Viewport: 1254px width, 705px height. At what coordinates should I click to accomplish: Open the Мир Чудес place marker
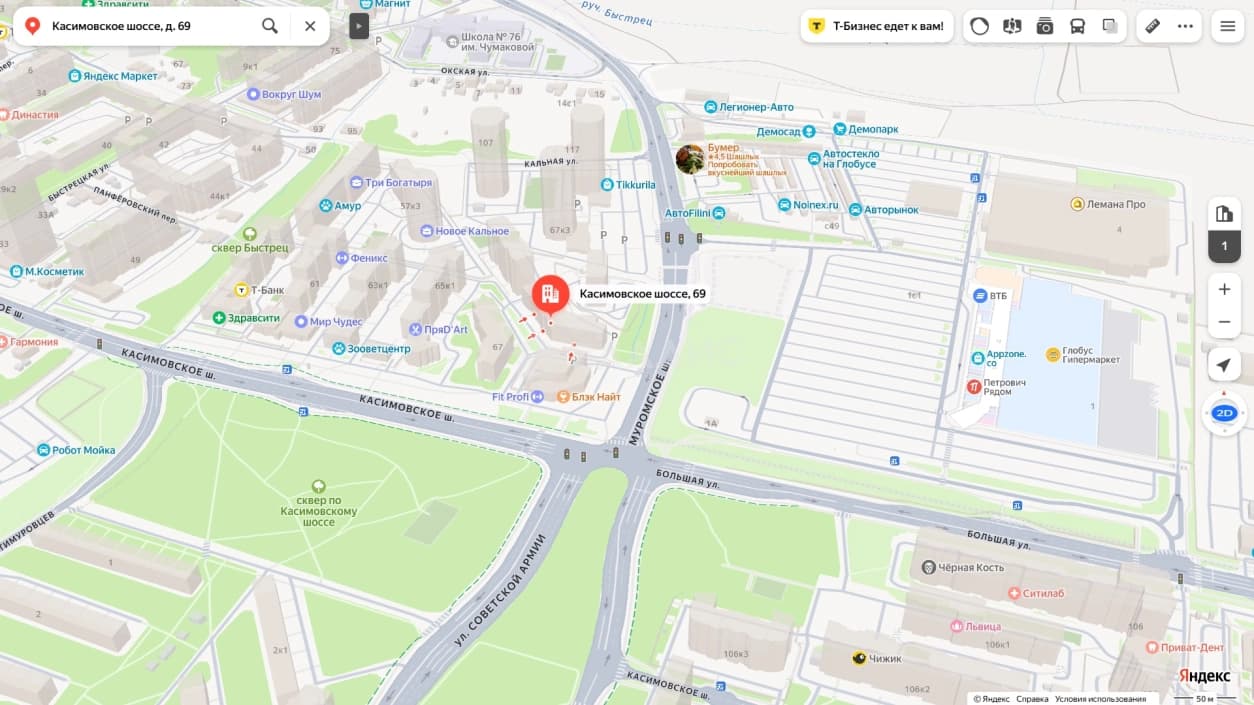tap(301, 321)
